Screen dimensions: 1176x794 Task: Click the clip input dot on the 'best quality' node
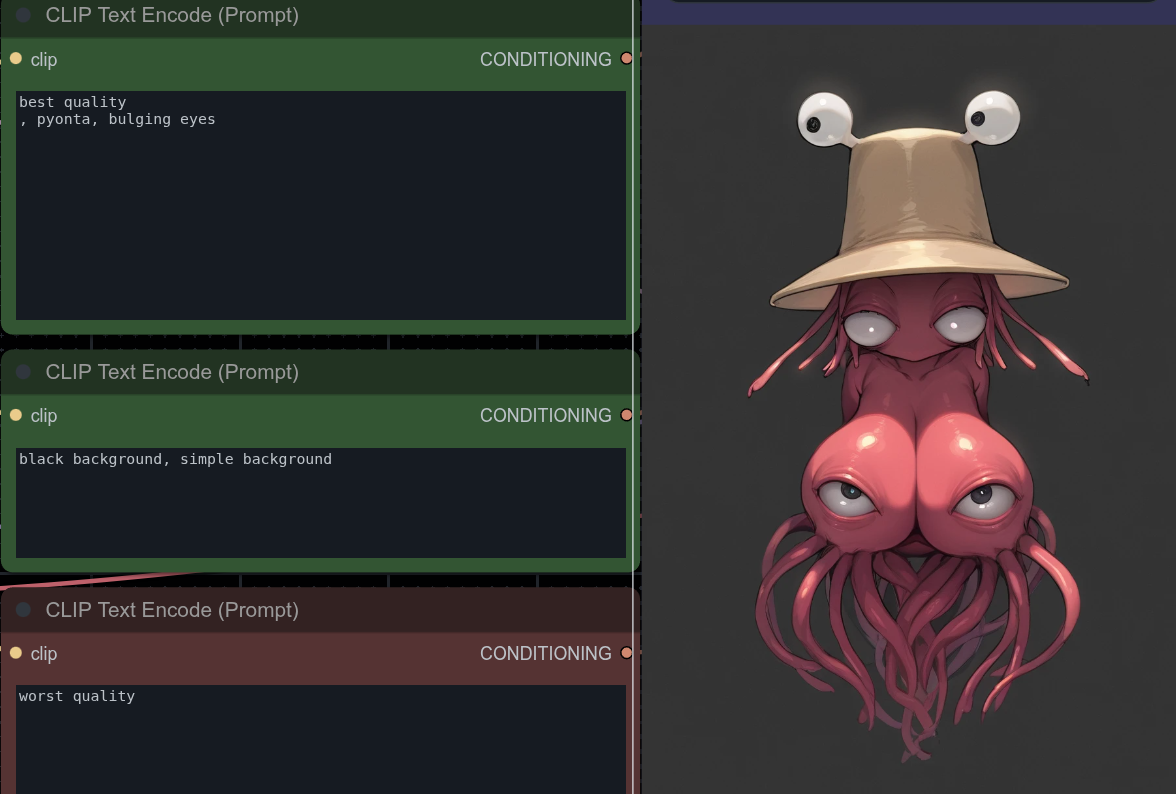[16, 58]
